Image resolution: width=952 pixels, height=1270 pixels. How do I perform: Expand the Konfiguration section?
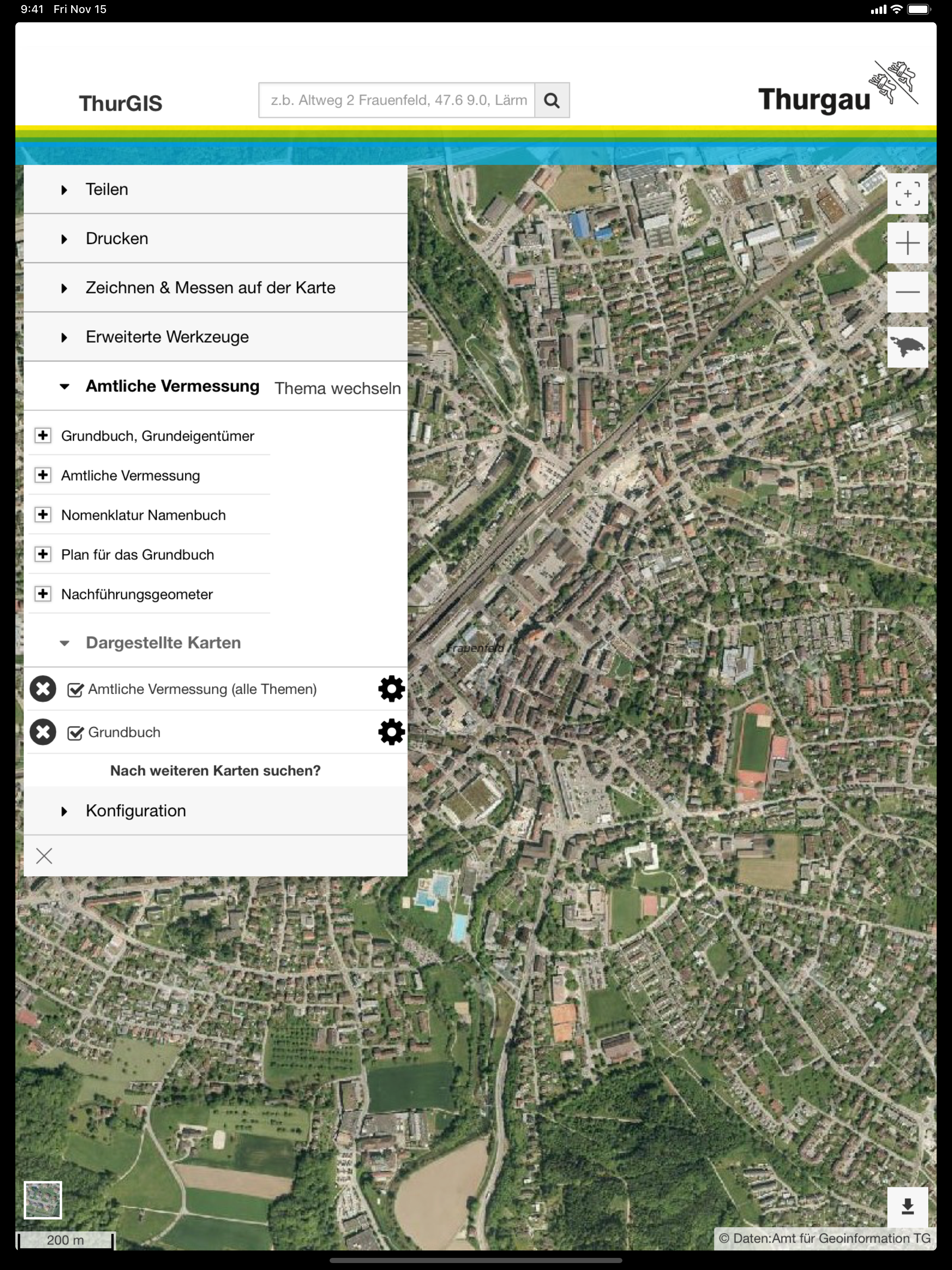click(216, 811)
